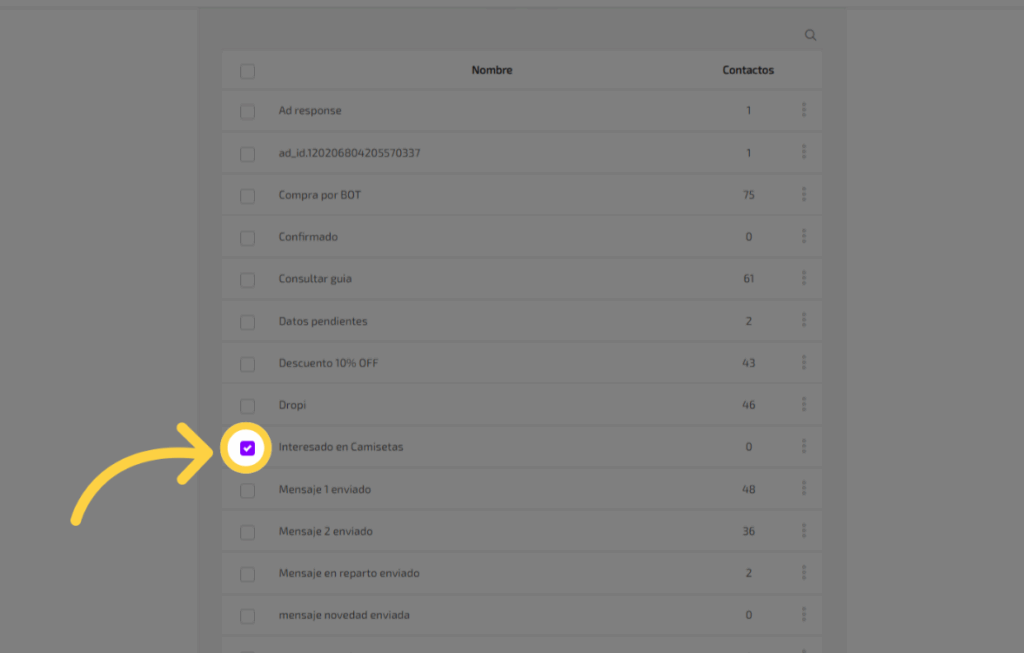Click the Consultar guia tag name
Viewport: 1024px width, 653px height.
(315, 279)
